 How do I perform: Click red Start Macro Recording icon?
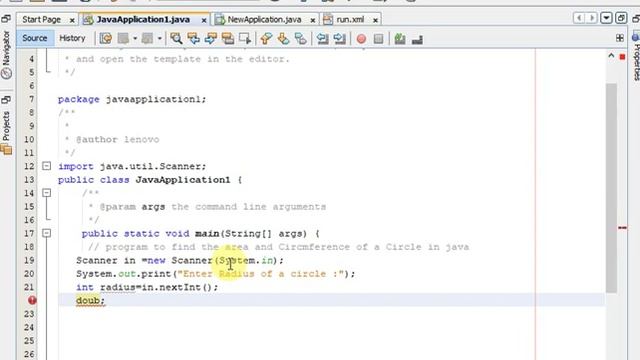click(x=361, y=39)
